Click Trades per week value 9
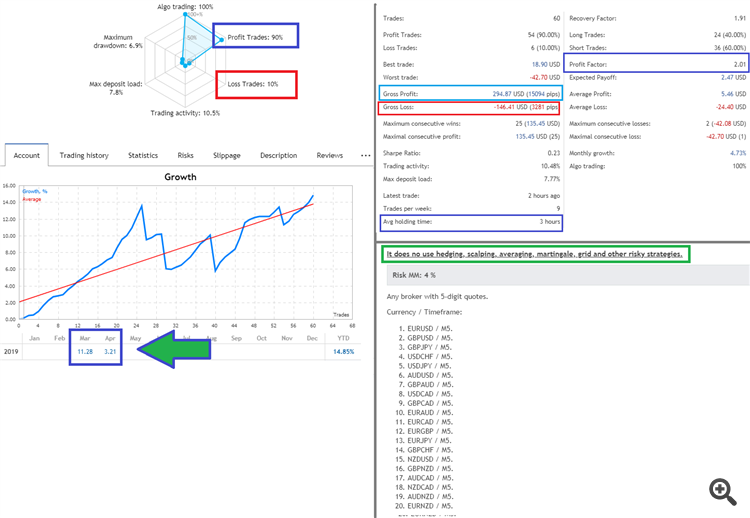 [558, 209]
